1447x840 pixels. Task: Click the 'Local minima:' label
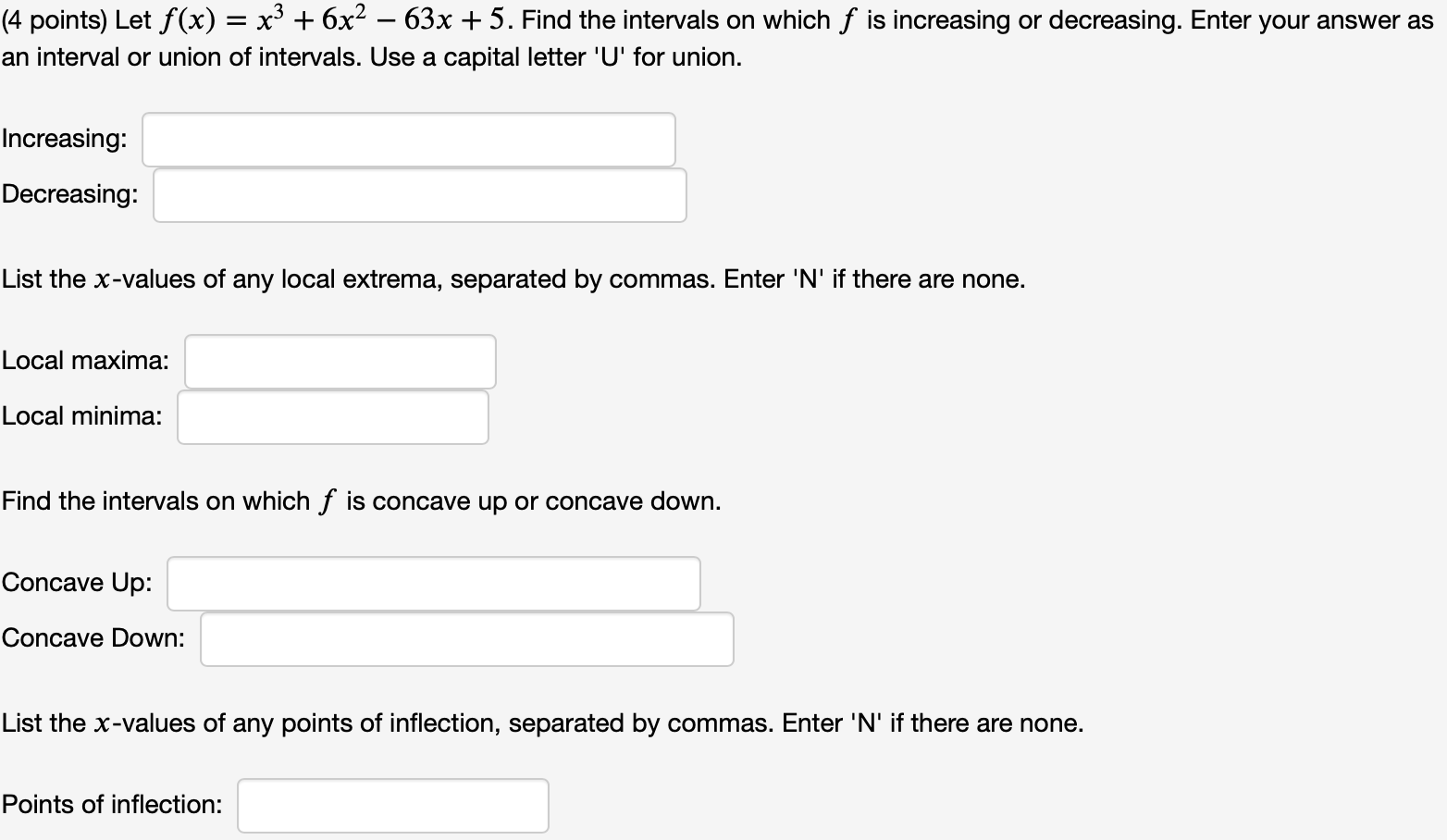81,416
